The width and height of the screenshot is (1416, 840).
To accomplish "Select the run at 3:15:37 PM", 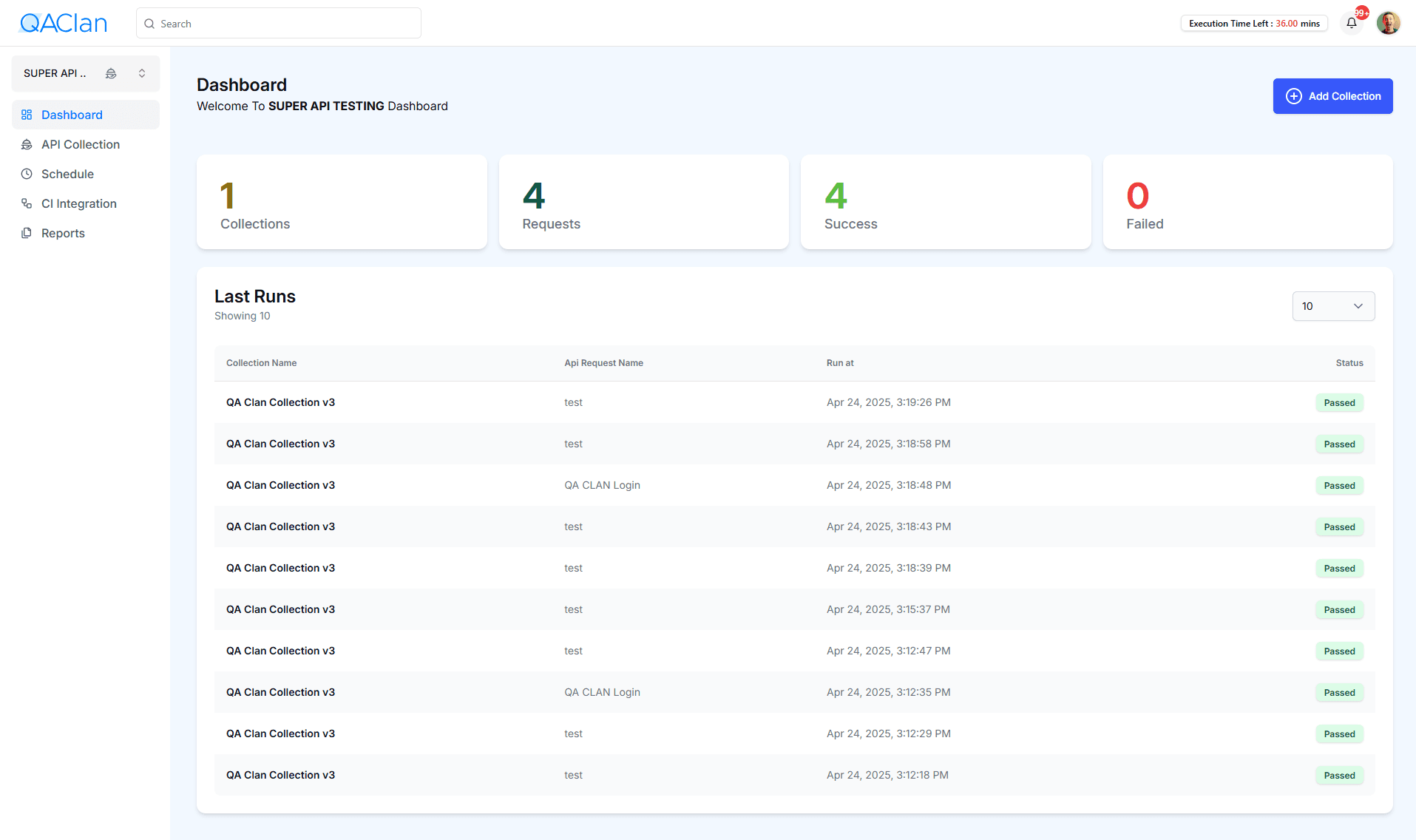I will coord(794,609).
